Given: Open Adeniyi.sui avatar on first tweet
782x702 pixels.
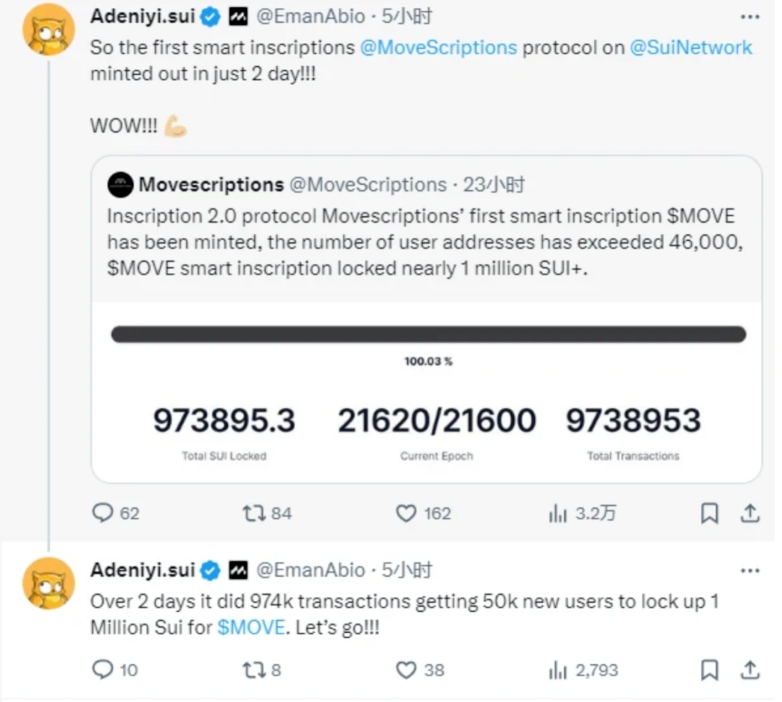Looking at the screenshot, I should pyautogui.click(x=48, y=29).
